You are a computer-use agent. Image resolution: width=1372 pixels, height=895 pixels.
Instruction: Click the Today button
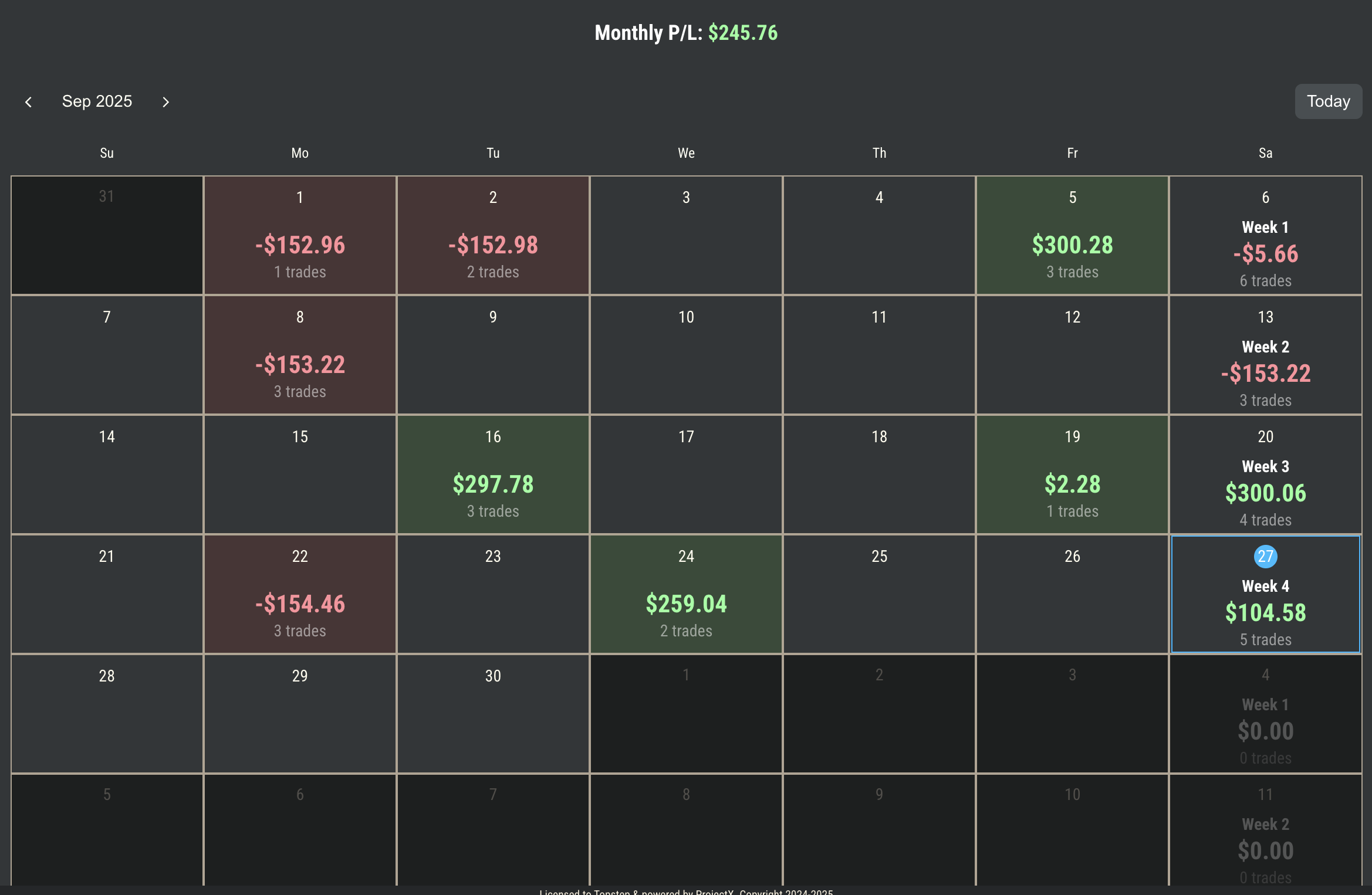click(x=1328, y=101)
